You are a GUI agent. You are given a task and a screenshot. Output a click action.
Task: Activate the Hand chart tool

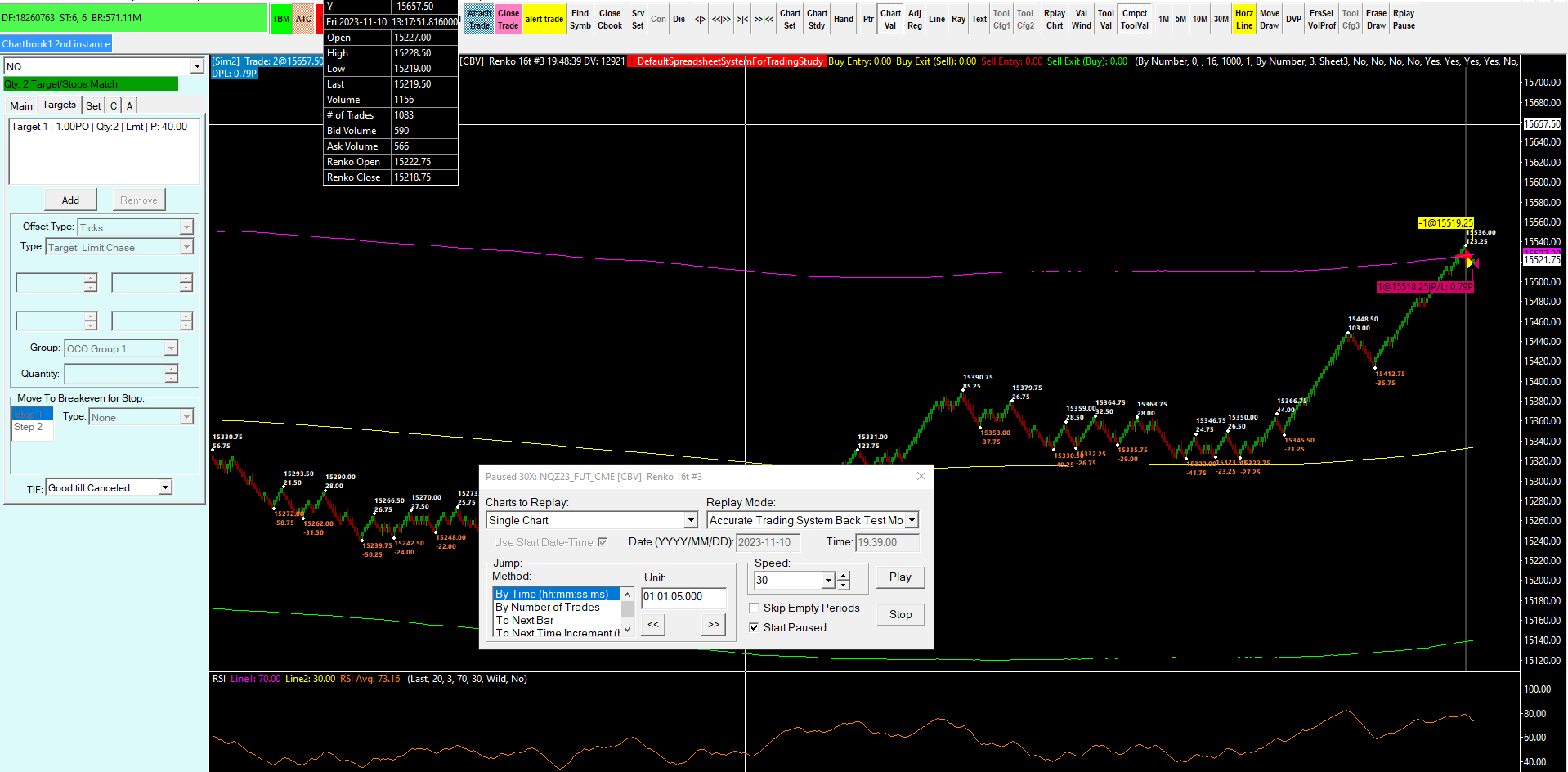tap(843, 20)
